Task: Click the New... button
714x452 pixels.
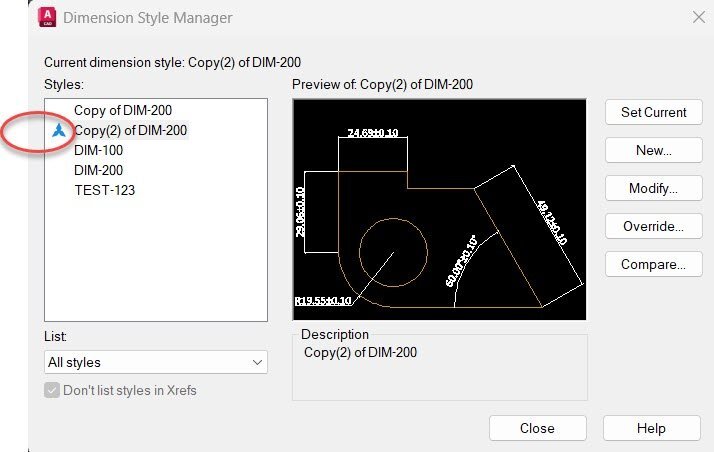Action: tap(653, 150)
